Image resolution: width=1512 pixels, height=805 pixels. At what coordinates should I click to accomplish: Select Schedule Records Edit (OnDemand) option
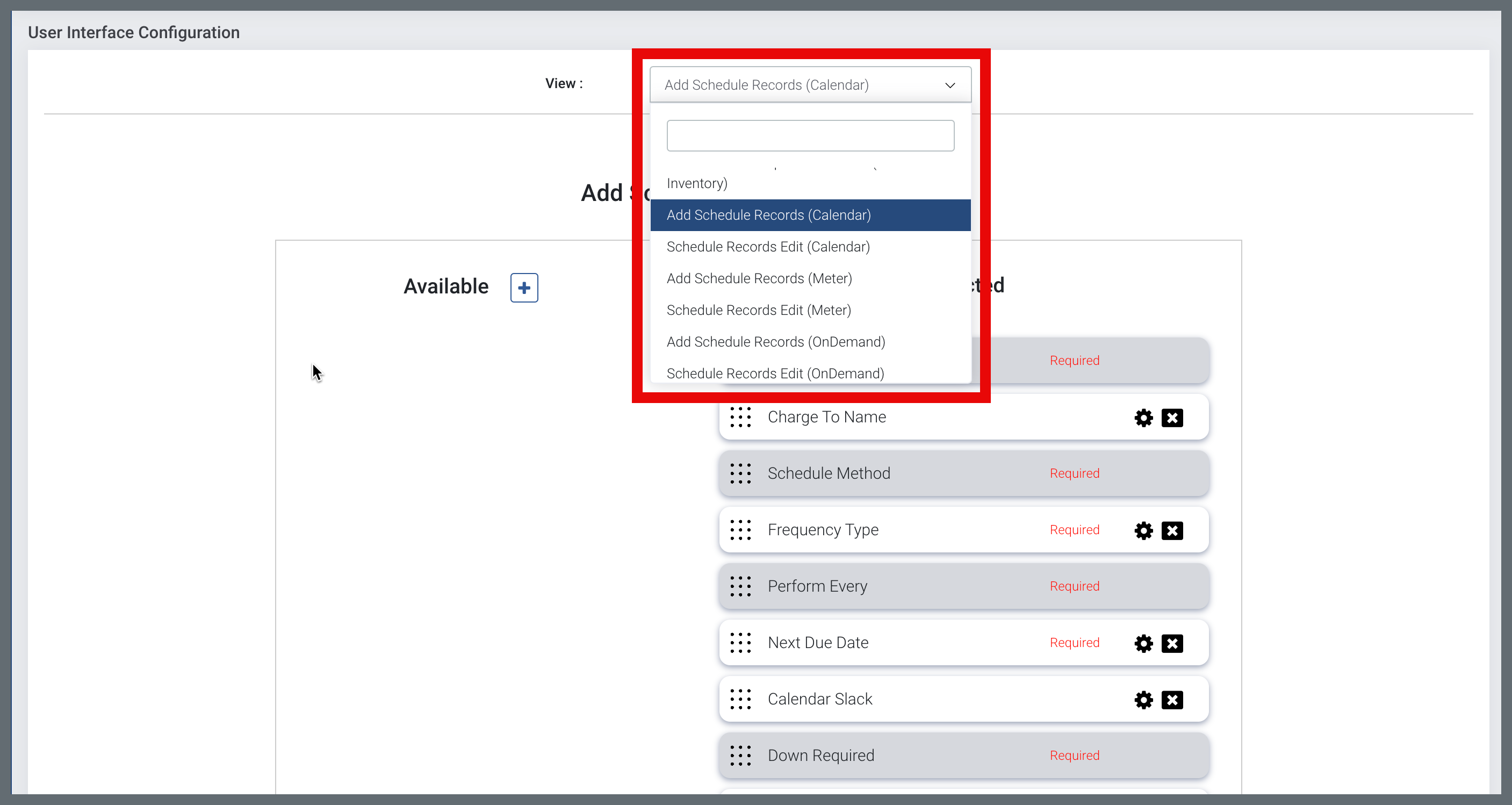pyautogui.click(x=775, y=373)
